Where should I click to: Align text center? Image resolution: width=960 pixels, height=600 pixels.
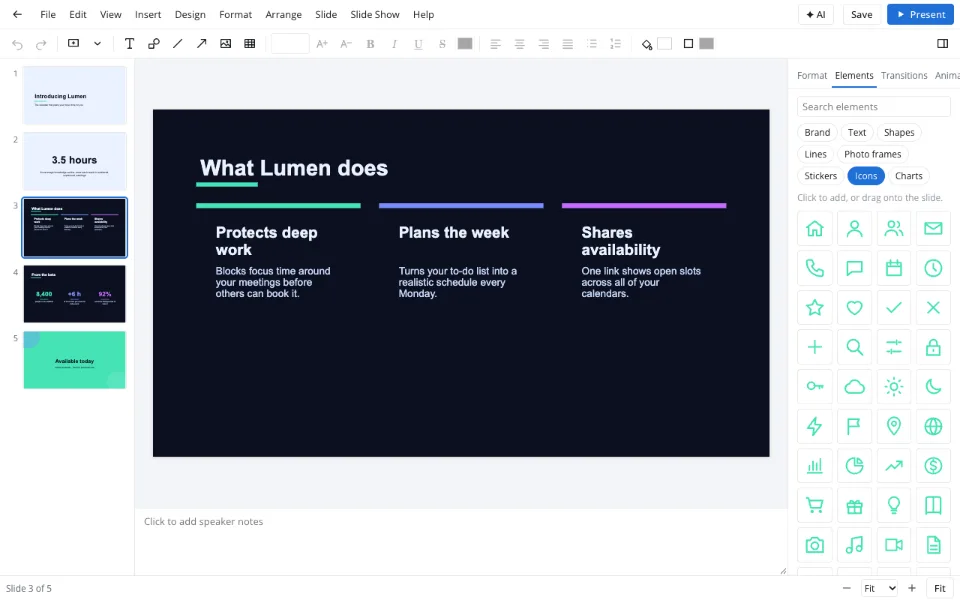[x=520, y=43]
